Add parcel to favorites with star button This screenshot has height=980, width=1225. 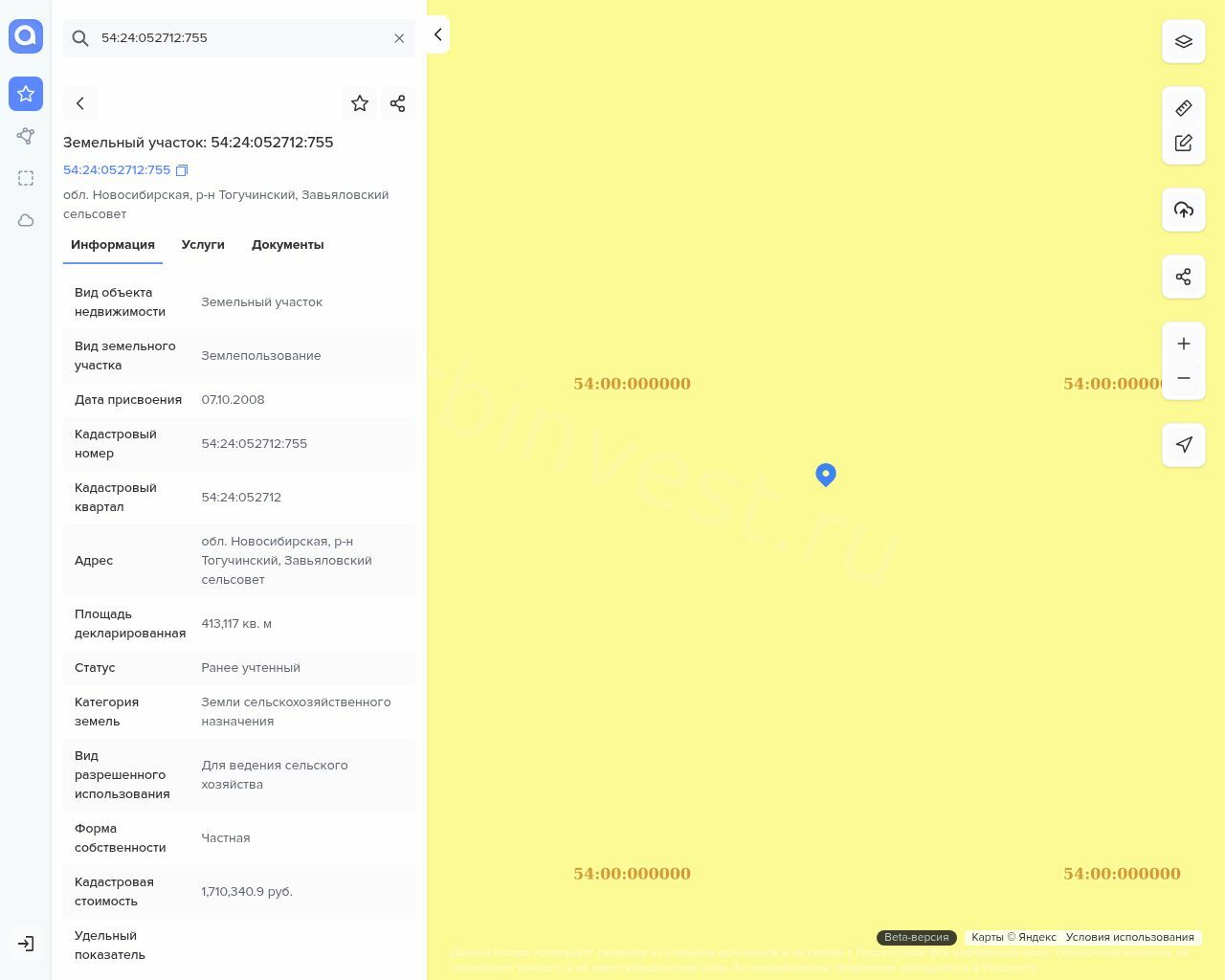[x=360, y=103]
